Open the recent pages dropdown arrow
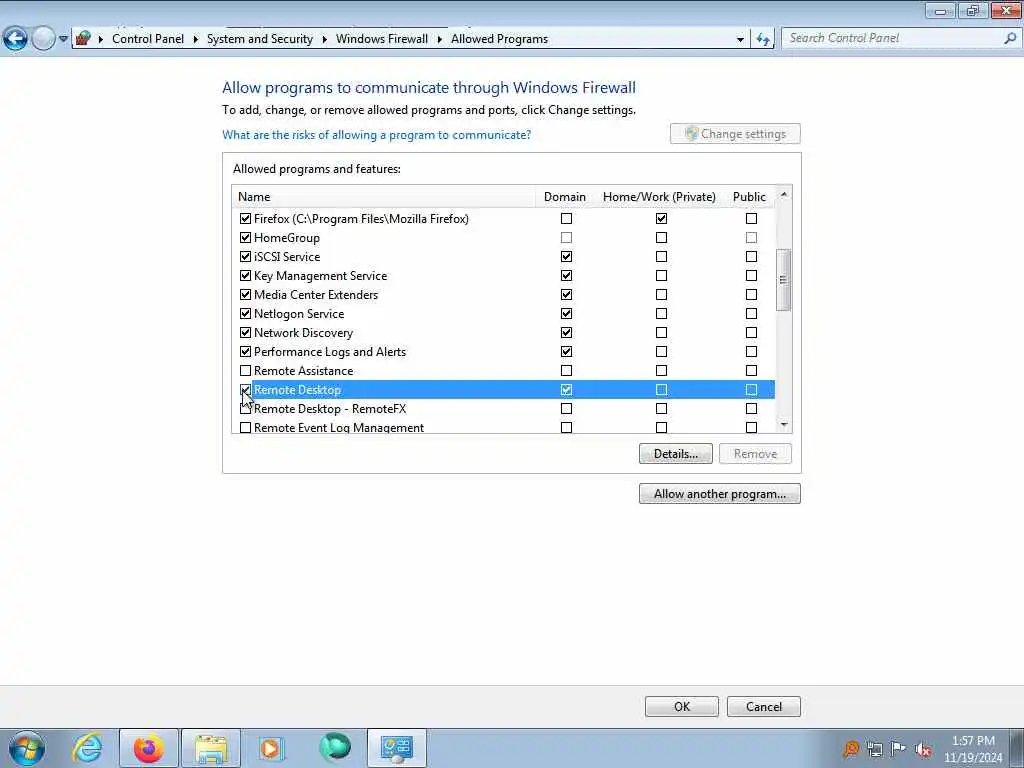Image resolution: width=1024 pixels, height=768 pixels. (x=63, y=39)
